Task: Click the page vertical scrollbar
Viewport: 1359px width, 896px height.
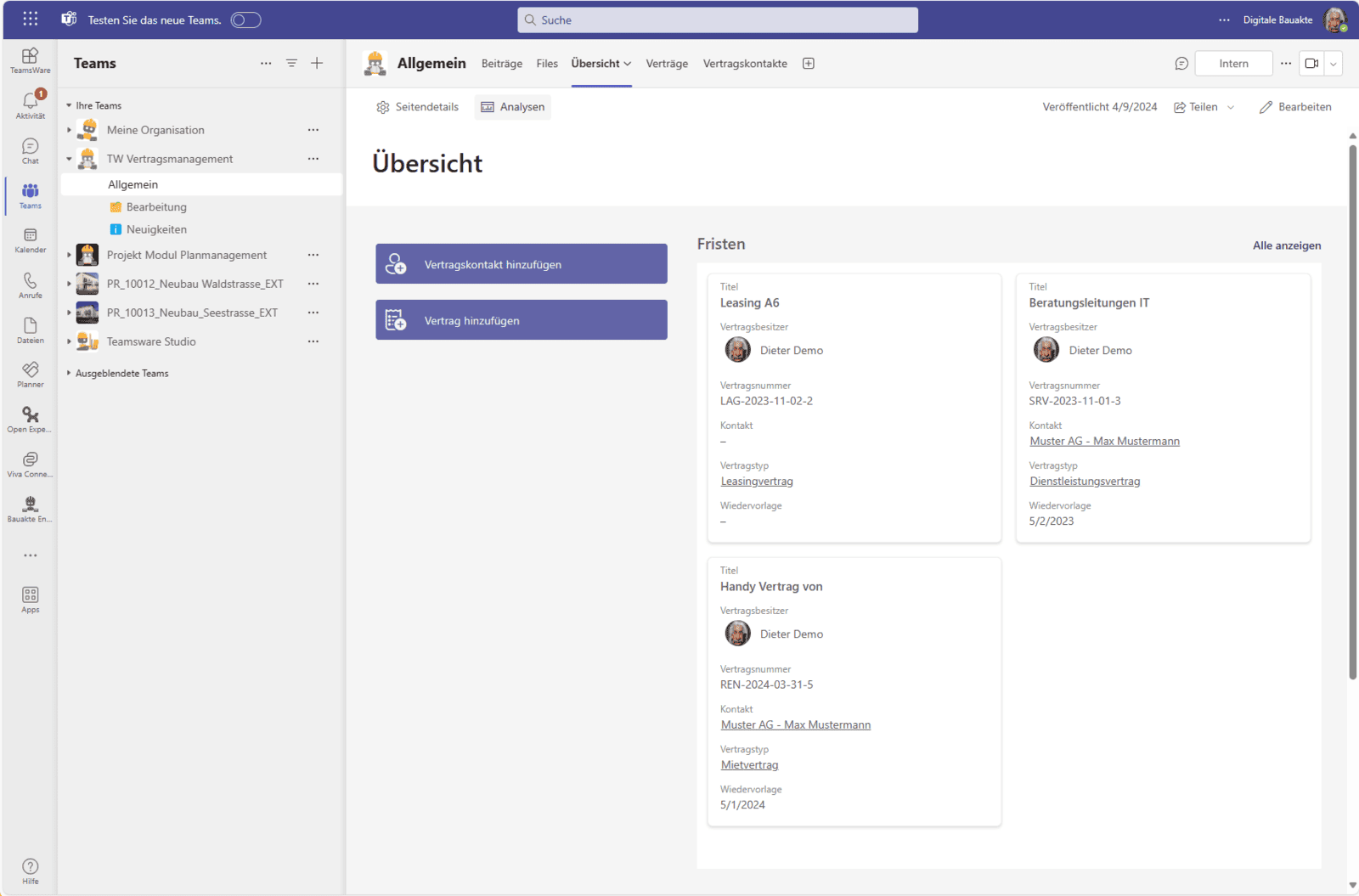Action: tap(1352, 408)
